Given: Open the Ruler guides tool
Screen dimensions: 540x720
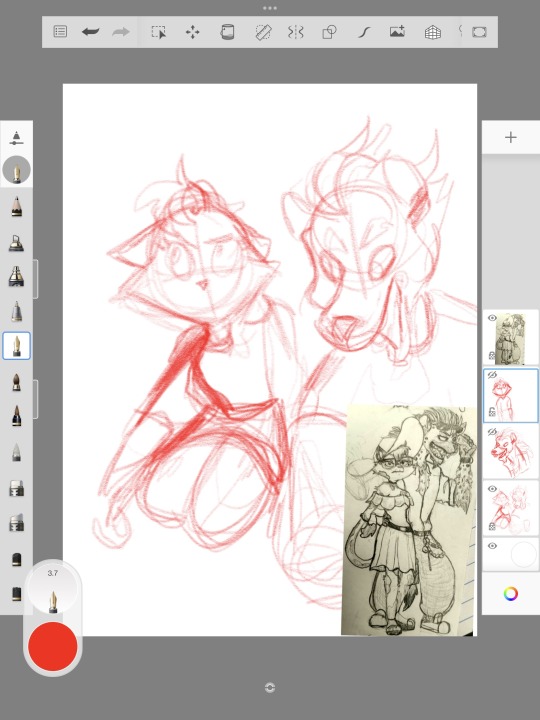Looking at the screenshot, I should [x=263, y=32].
